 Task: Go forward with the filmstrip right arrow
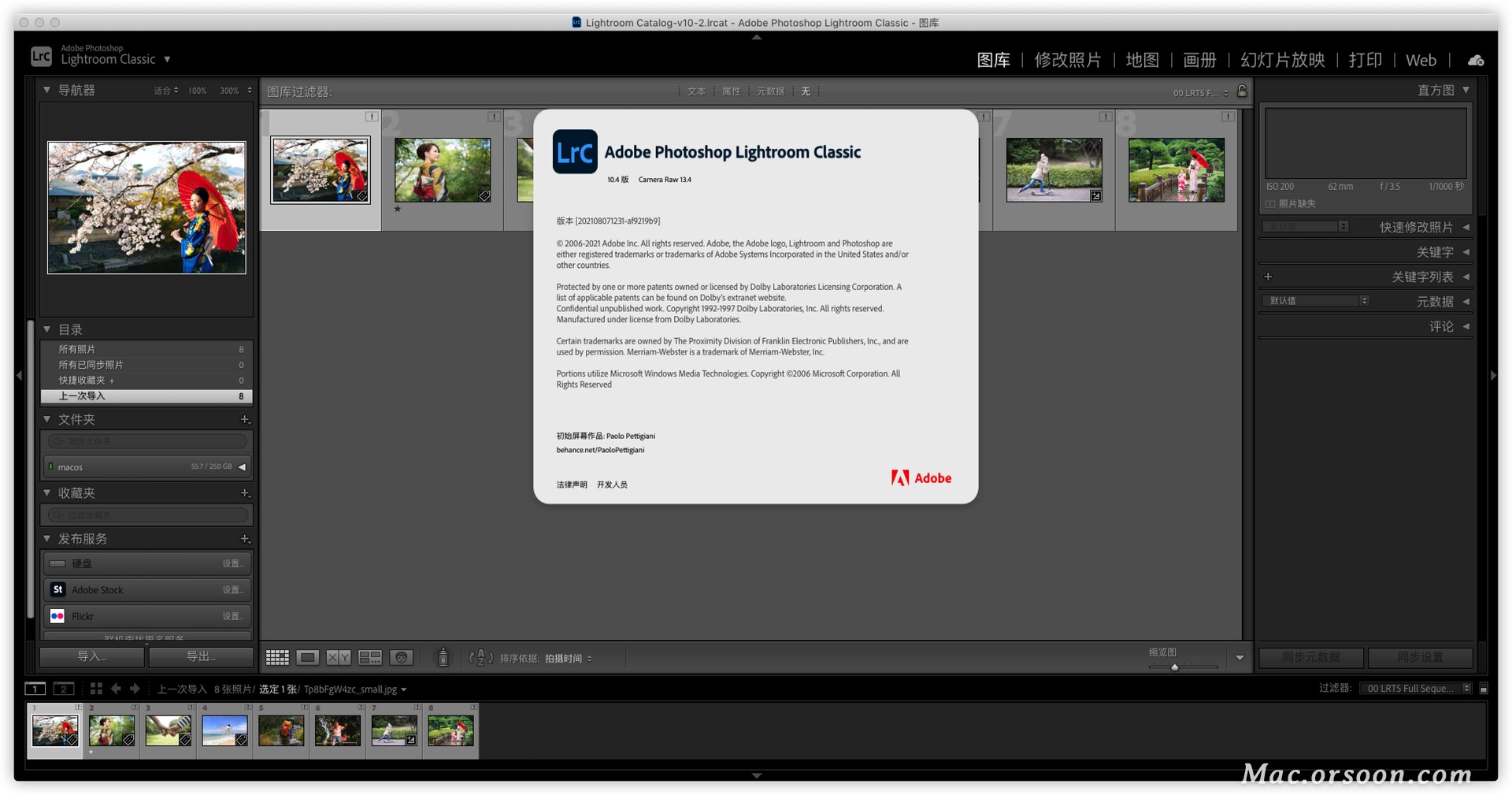coord(135,689)
